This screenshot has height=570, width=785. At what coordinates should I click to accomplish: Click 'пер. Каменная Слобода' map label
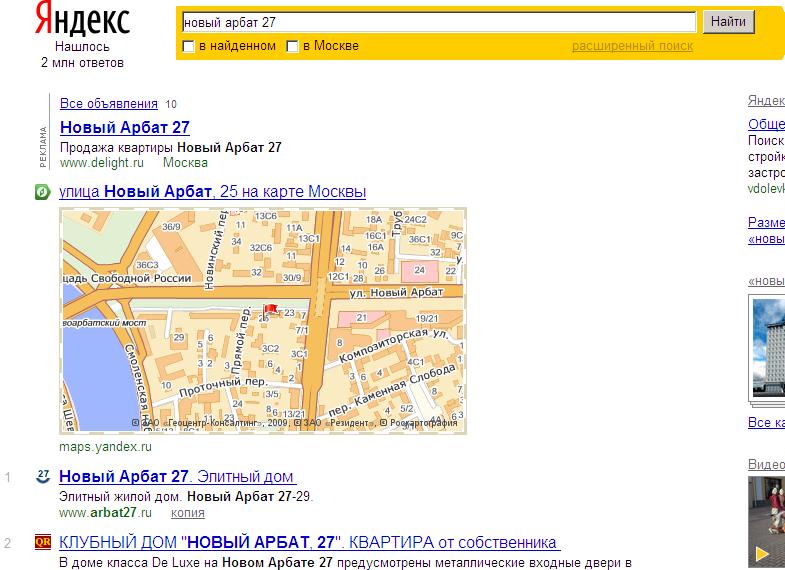(392, 391)
